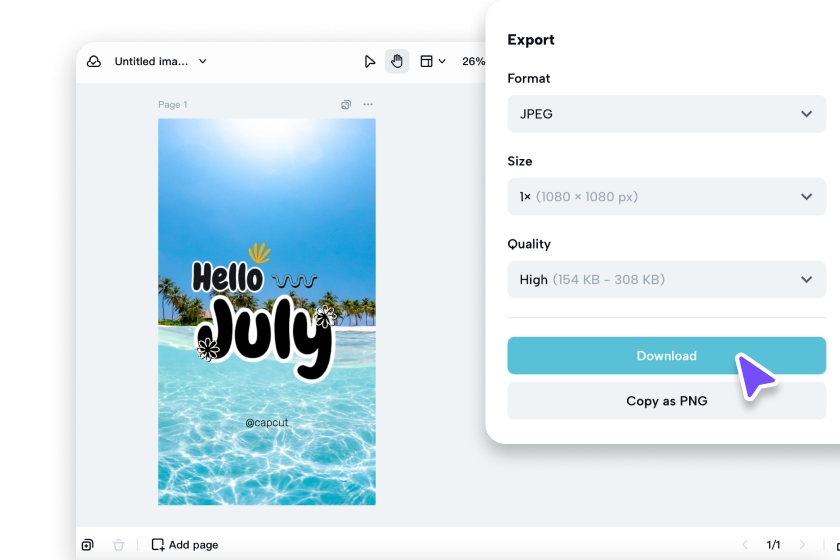This screenshot has height=560, width=840.
Task: Open the Quality High dropdown
Action: coord(666,280)
